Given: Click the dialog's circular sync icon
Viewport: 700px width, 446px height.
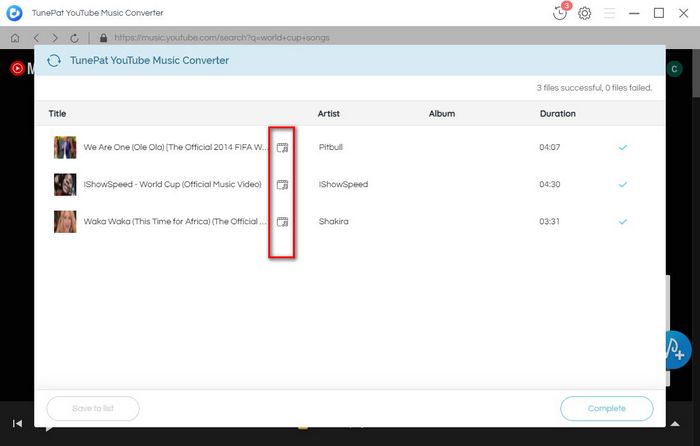Looking at the screenshot, I should click(54, 60).
